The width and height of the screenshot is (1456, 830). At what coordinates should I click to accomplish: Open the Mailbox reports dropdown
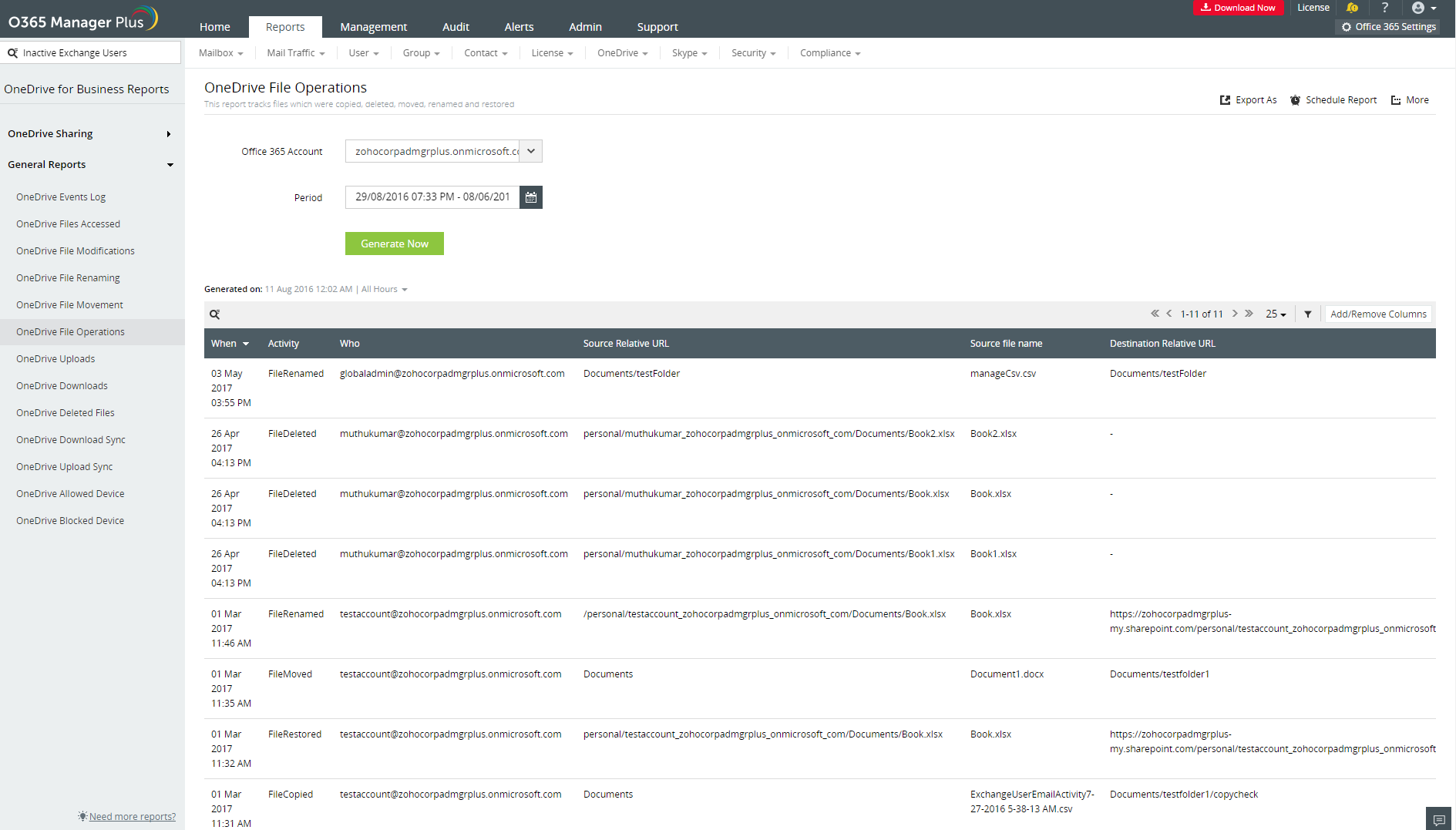click(x=220, y=53)
